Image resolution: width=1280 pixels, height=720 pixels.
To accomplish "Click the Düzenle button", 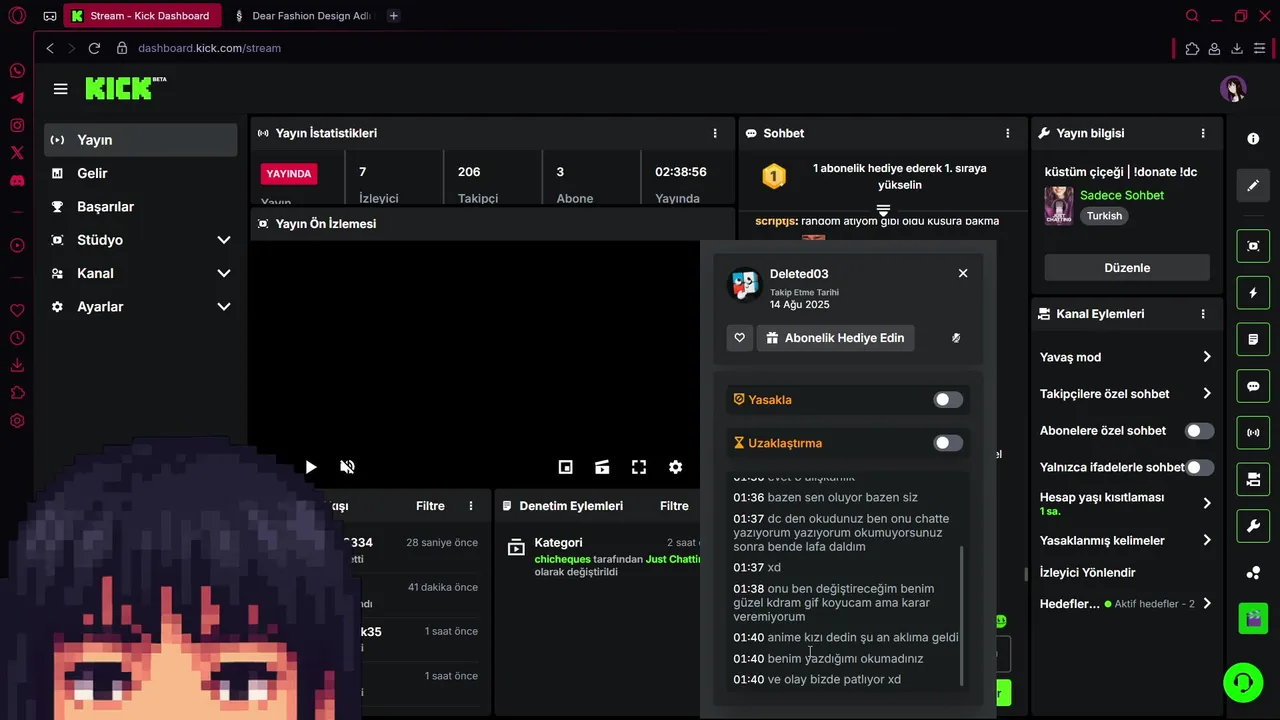I will coord(1127,268).
